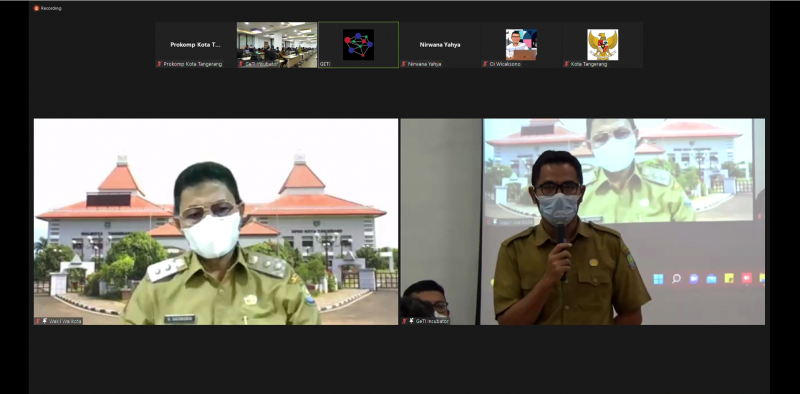This screenshot has height=394, width=800.
Task: Select the Prokomp Kota T... participant tile
Action: pos(195,45)
